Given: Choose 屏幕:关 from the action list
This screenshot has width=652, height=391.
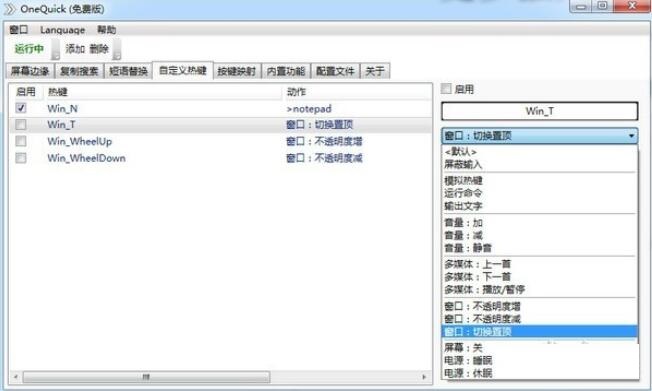Looking at the screenshot, I should [x=539, y=348].
